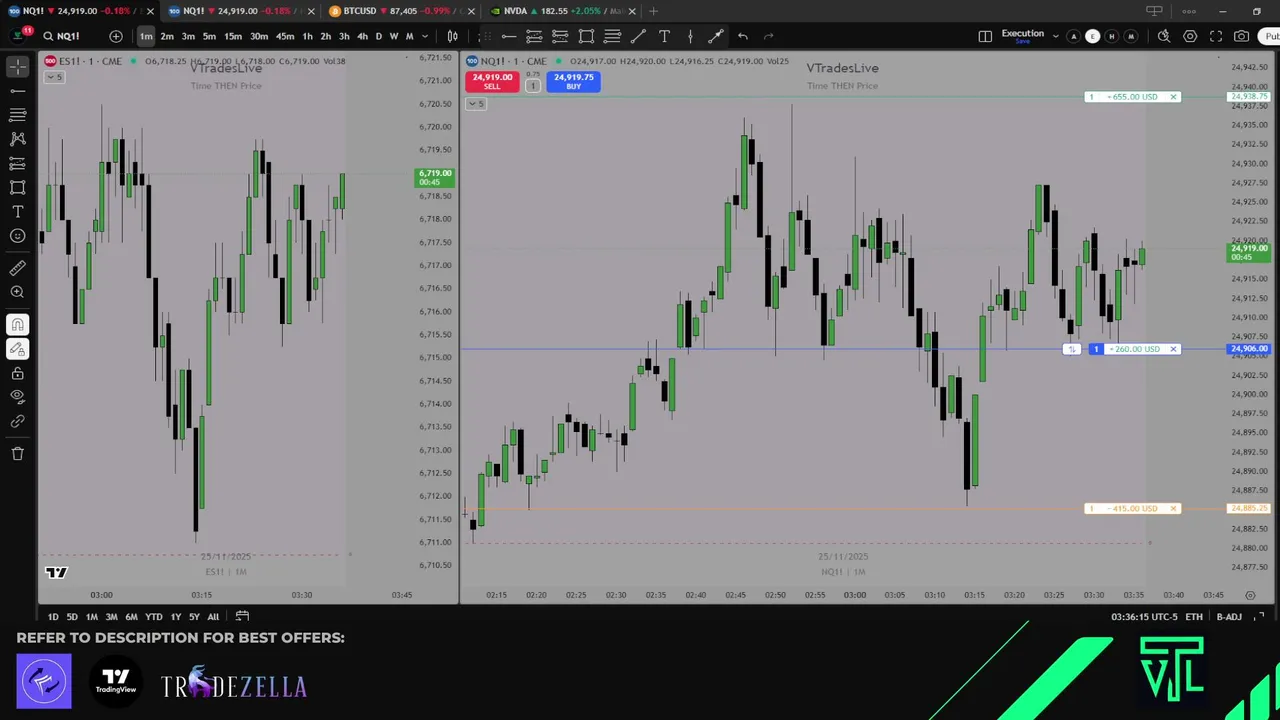Image resolution: width=1280 pixels, height=720 pixels.
Task: Expand the layout dropdown next to Execution
Action: 1055,36
